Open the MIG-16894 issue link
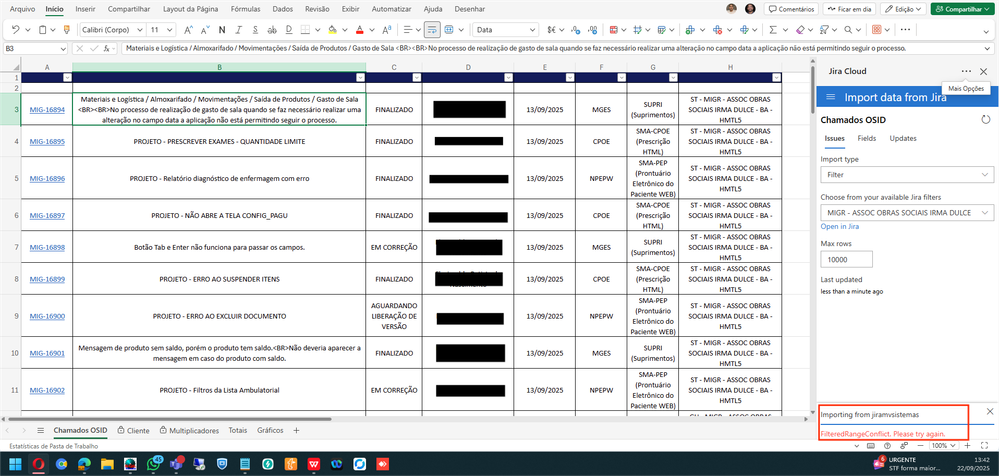 (47, 110)
